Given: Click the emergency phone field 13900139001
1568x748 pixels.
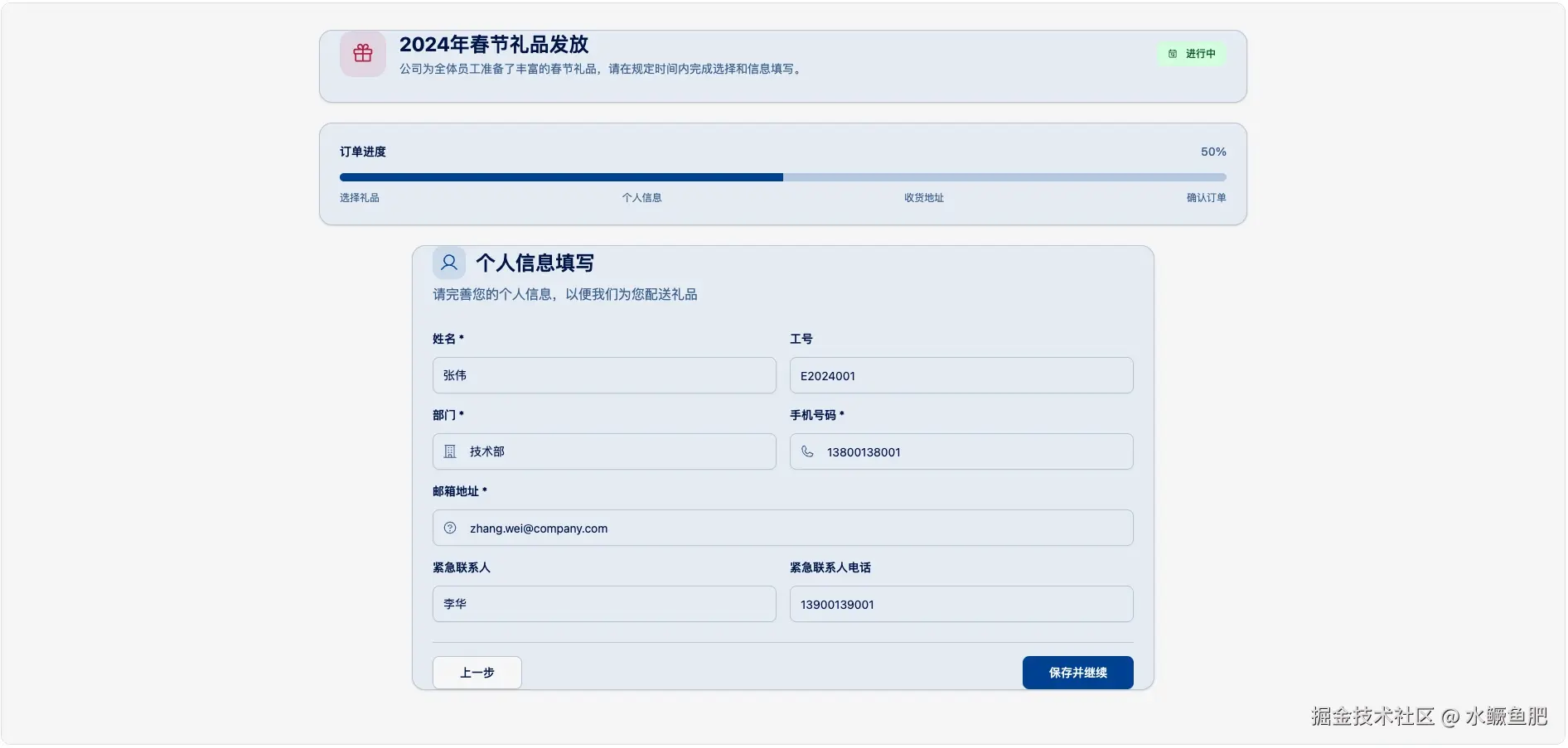Looking at the screenshot, I should point(961,604).
